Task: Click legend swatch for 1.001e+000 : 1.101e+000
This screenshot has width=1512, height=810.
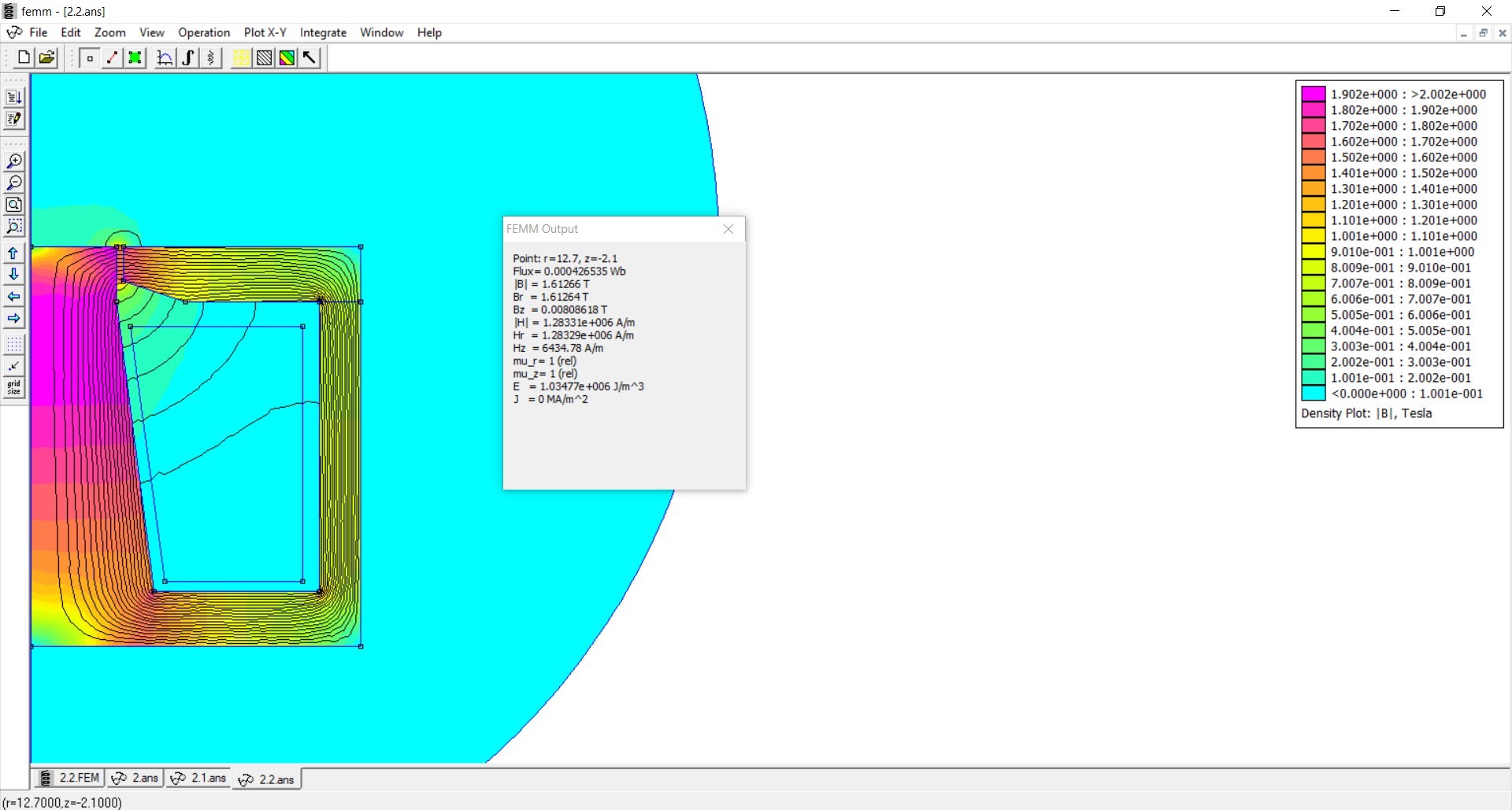Action: [x=1314, y=236]
